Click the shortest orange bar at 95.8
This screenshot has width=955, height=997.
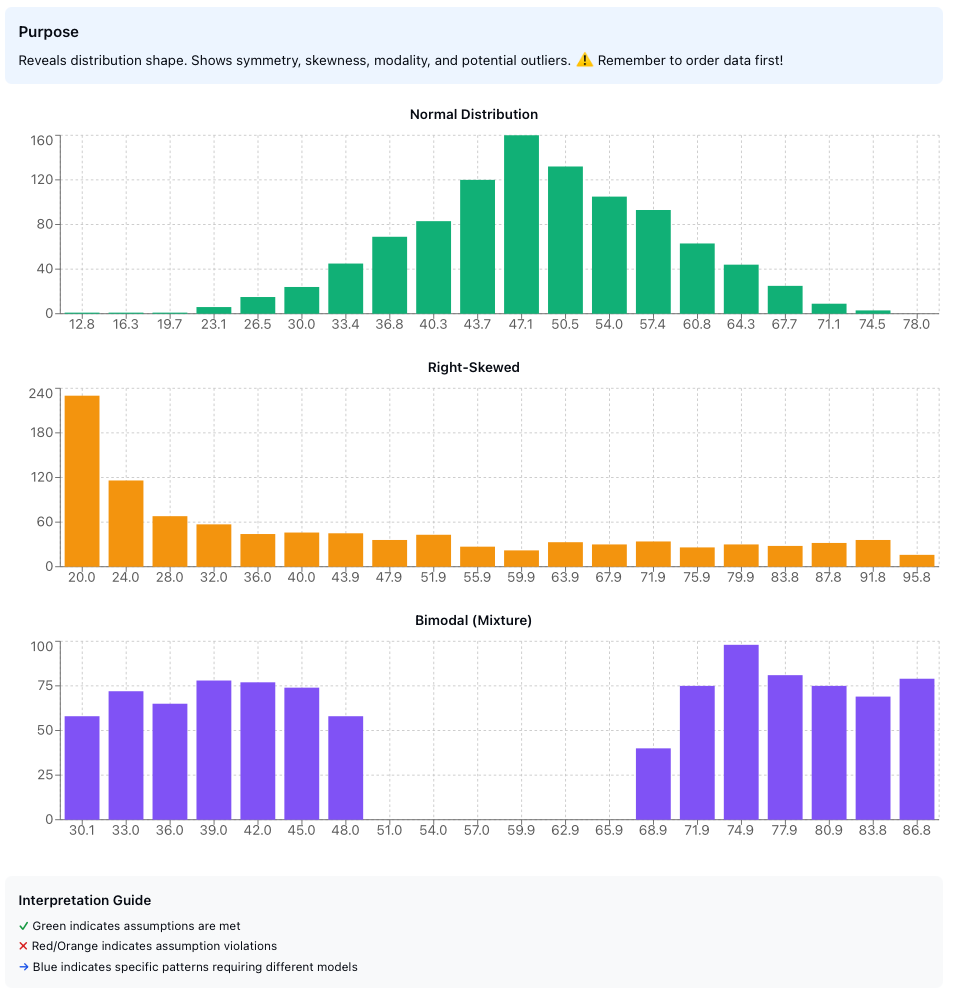pyautogui.click(x=916, y=559)
